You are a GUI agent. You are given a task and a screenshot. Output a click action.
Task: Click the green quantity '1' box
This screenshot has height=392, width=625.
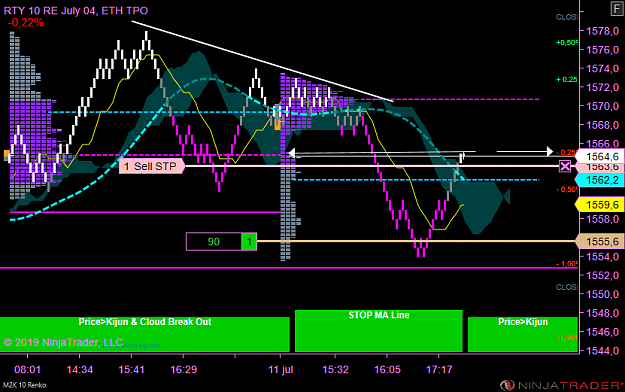(249, 242)
